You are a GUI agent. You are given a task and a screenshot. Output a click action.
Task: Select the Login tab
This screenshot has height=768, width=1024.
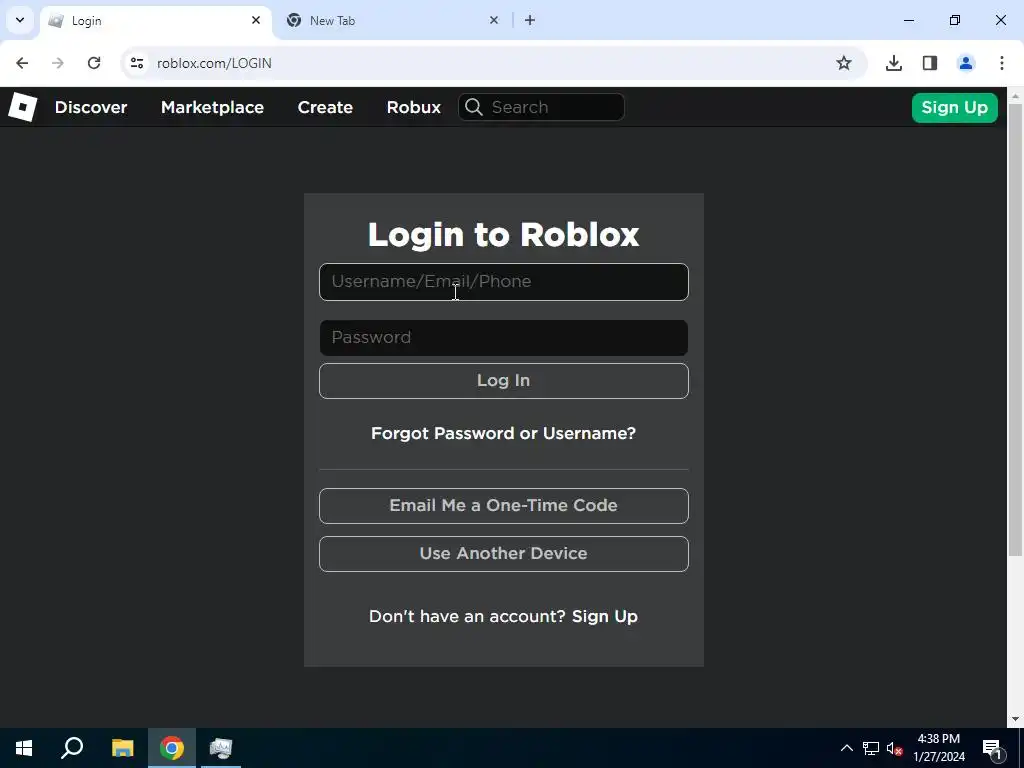pos(155,21)
